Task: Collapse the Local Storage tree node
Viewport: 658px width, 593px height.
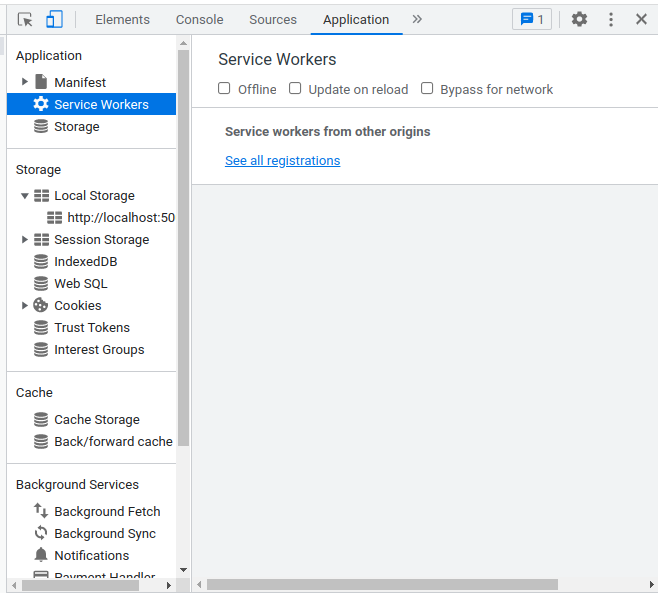Action: coord(25,196)
